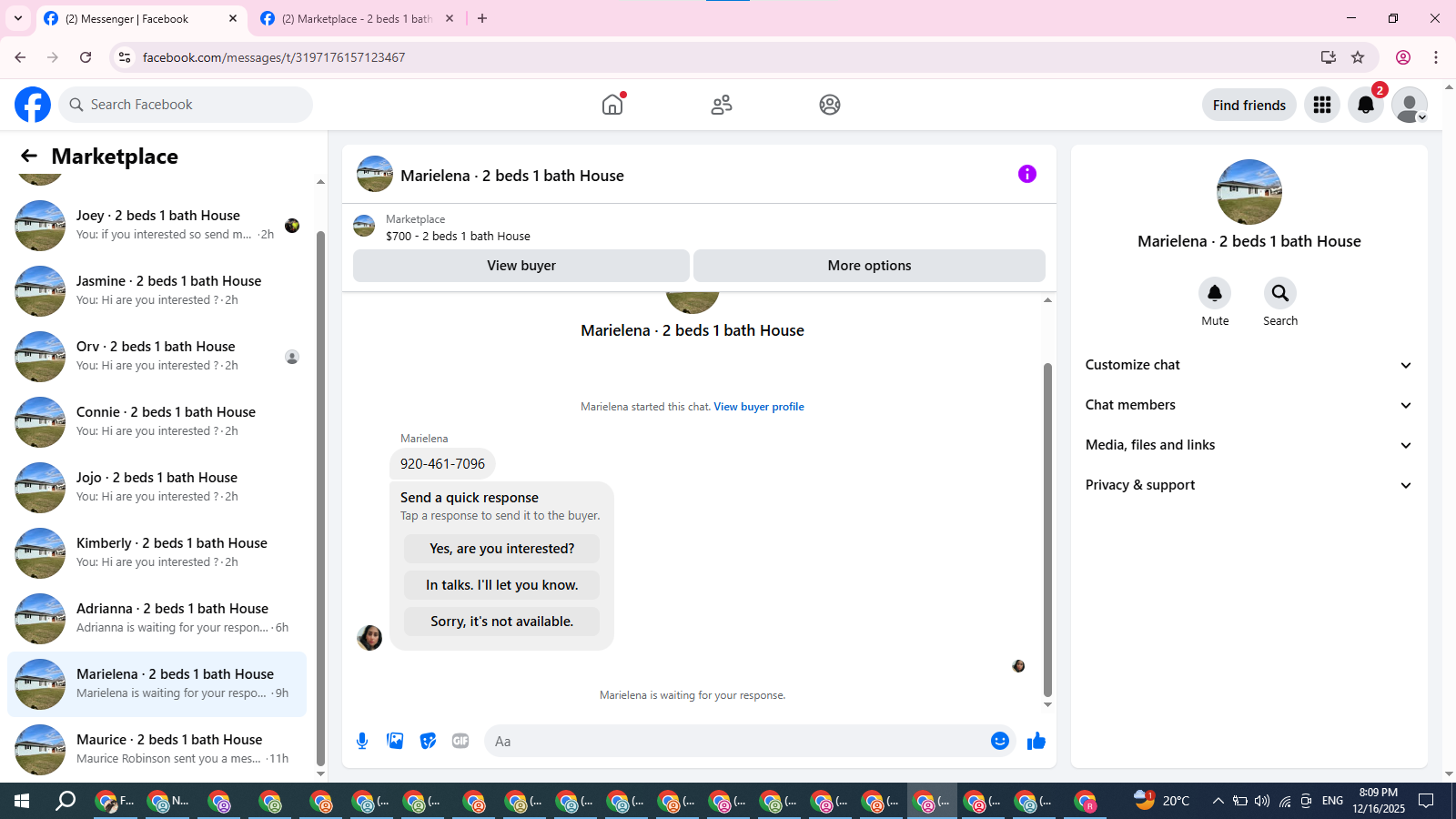1456x819 pixels.
Task: Click Find friends button
Action: [x=1249, y=105]
